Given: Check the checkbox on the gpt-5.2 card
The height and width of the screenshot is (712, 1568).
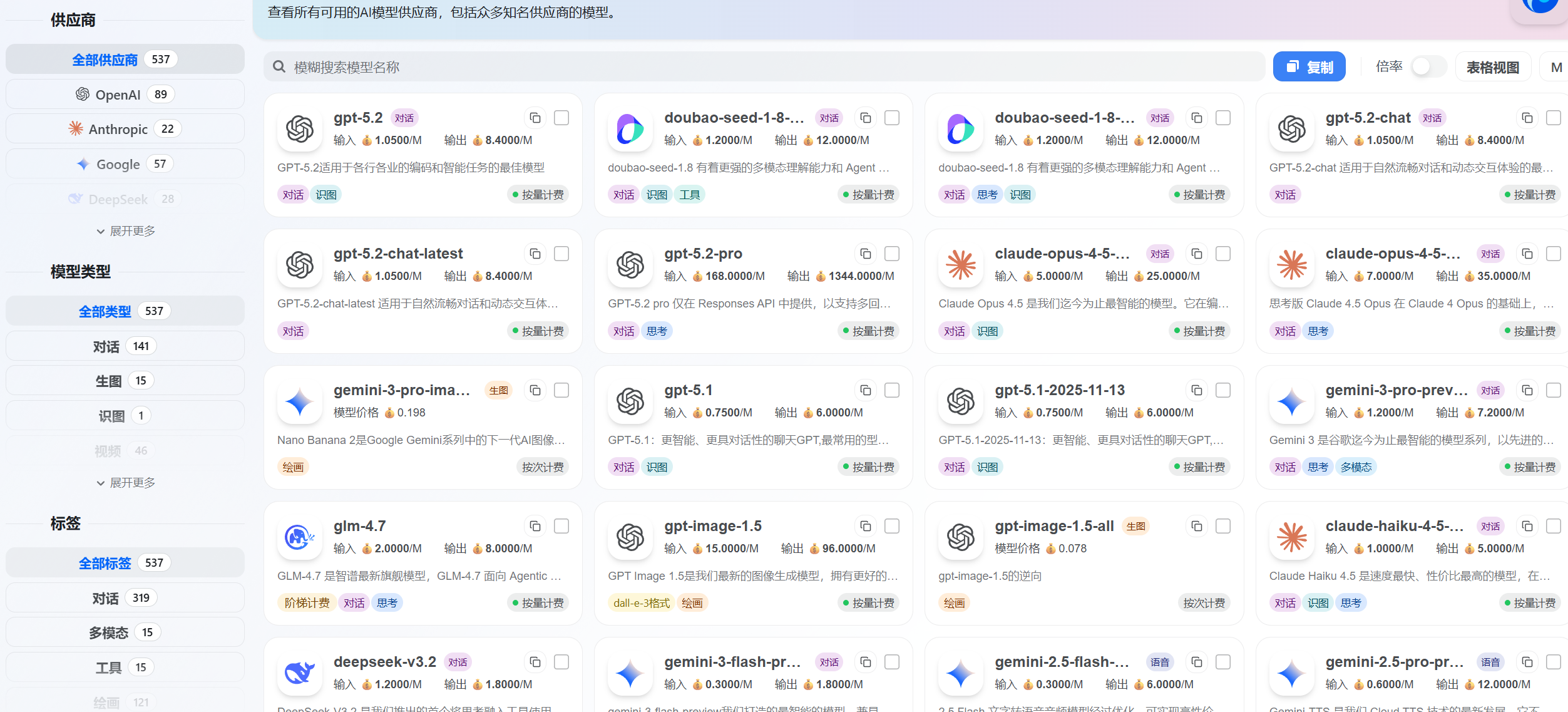Looking at the screenshot, I should coord(561,117).
